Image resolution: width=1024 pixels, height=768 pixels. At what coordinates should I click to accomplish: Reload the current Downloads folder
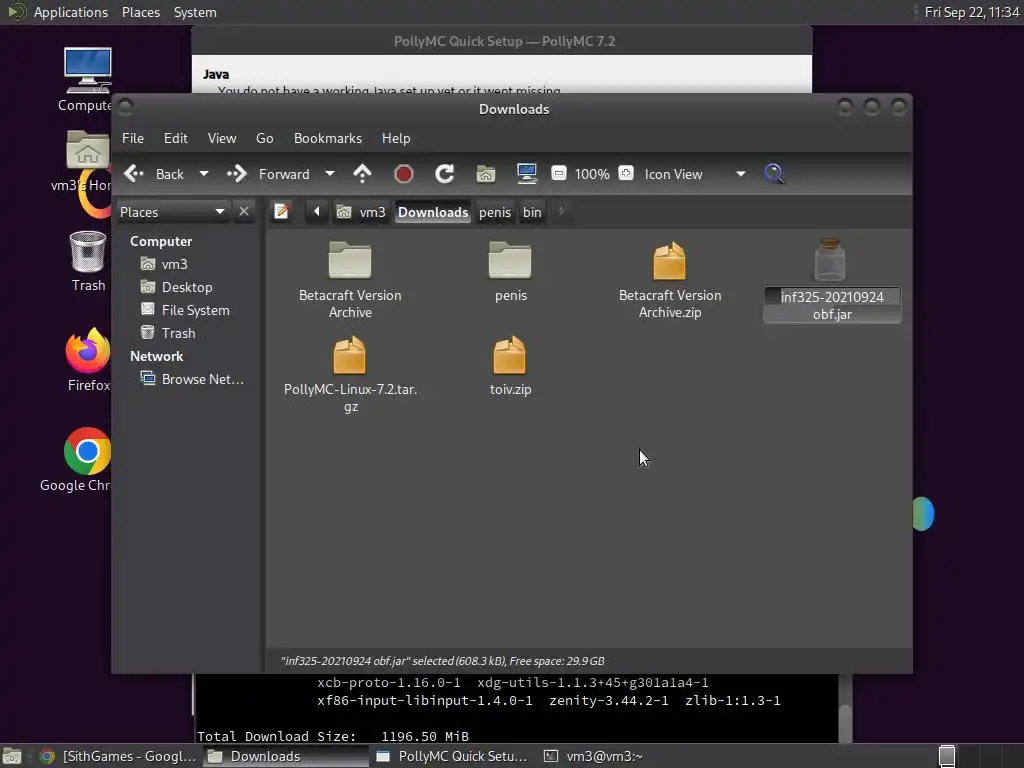click(444, 174)
